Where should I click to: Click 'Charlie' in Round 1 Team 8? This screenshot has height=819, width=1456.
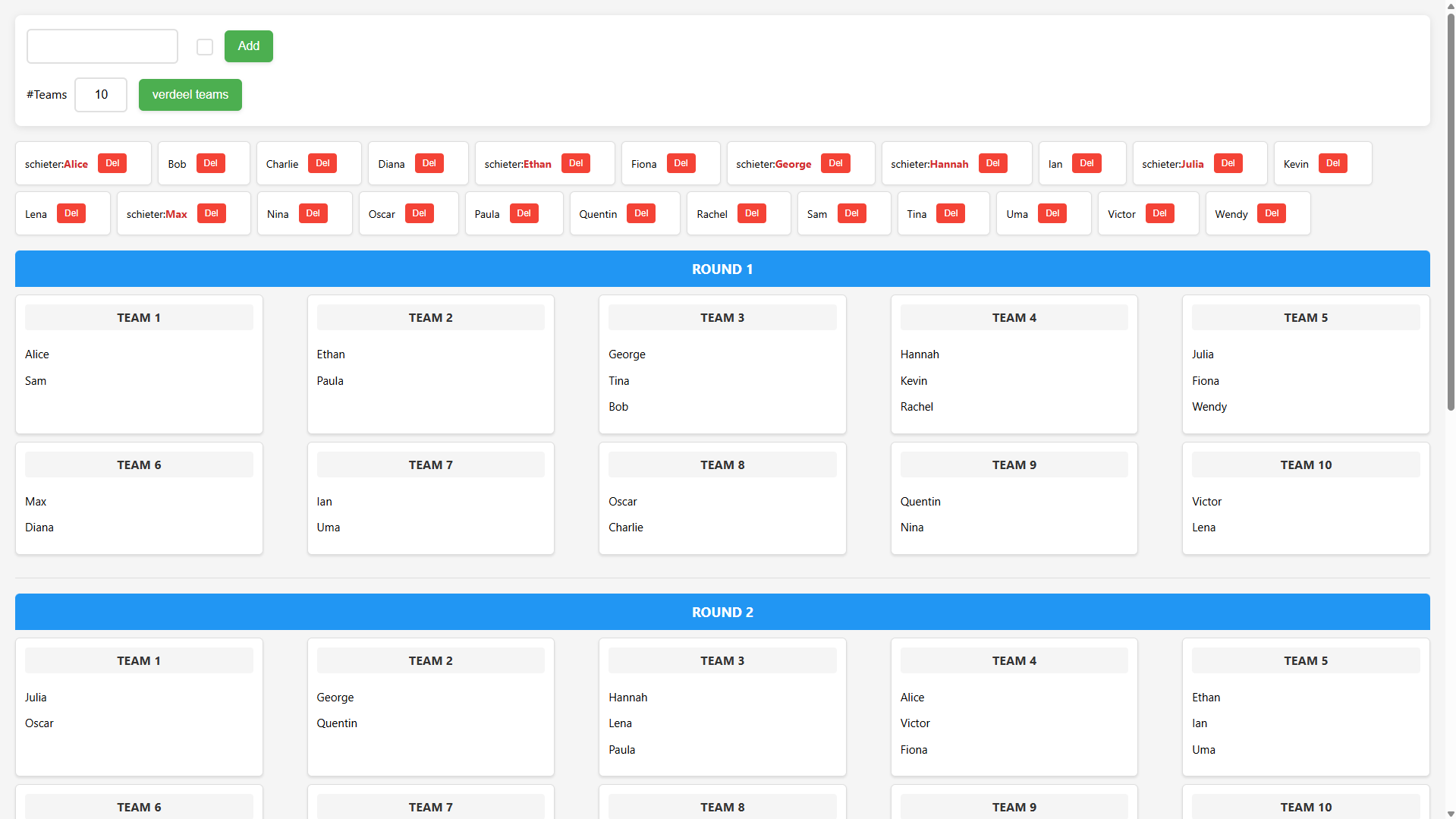click(x=626, y=528)
